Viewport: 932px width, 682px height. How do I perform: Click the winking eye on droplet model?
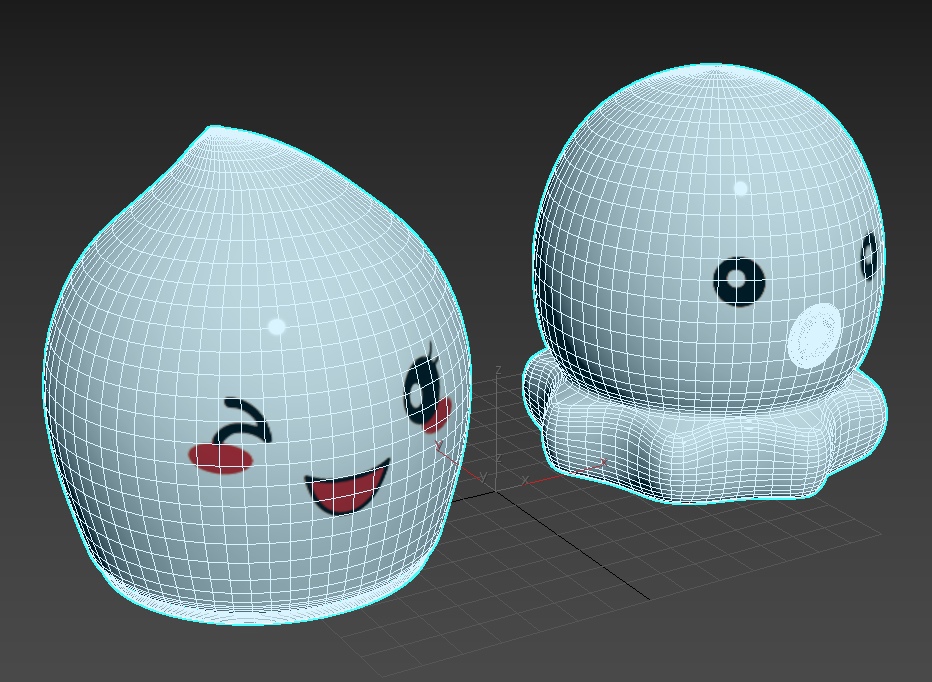point(244,422)
